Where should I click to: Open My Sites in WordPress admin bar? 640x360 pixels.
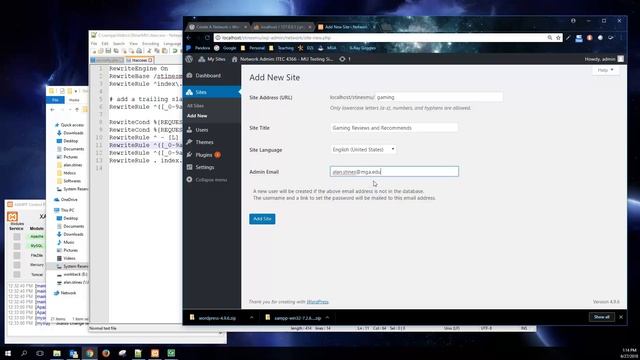point(211,59)
